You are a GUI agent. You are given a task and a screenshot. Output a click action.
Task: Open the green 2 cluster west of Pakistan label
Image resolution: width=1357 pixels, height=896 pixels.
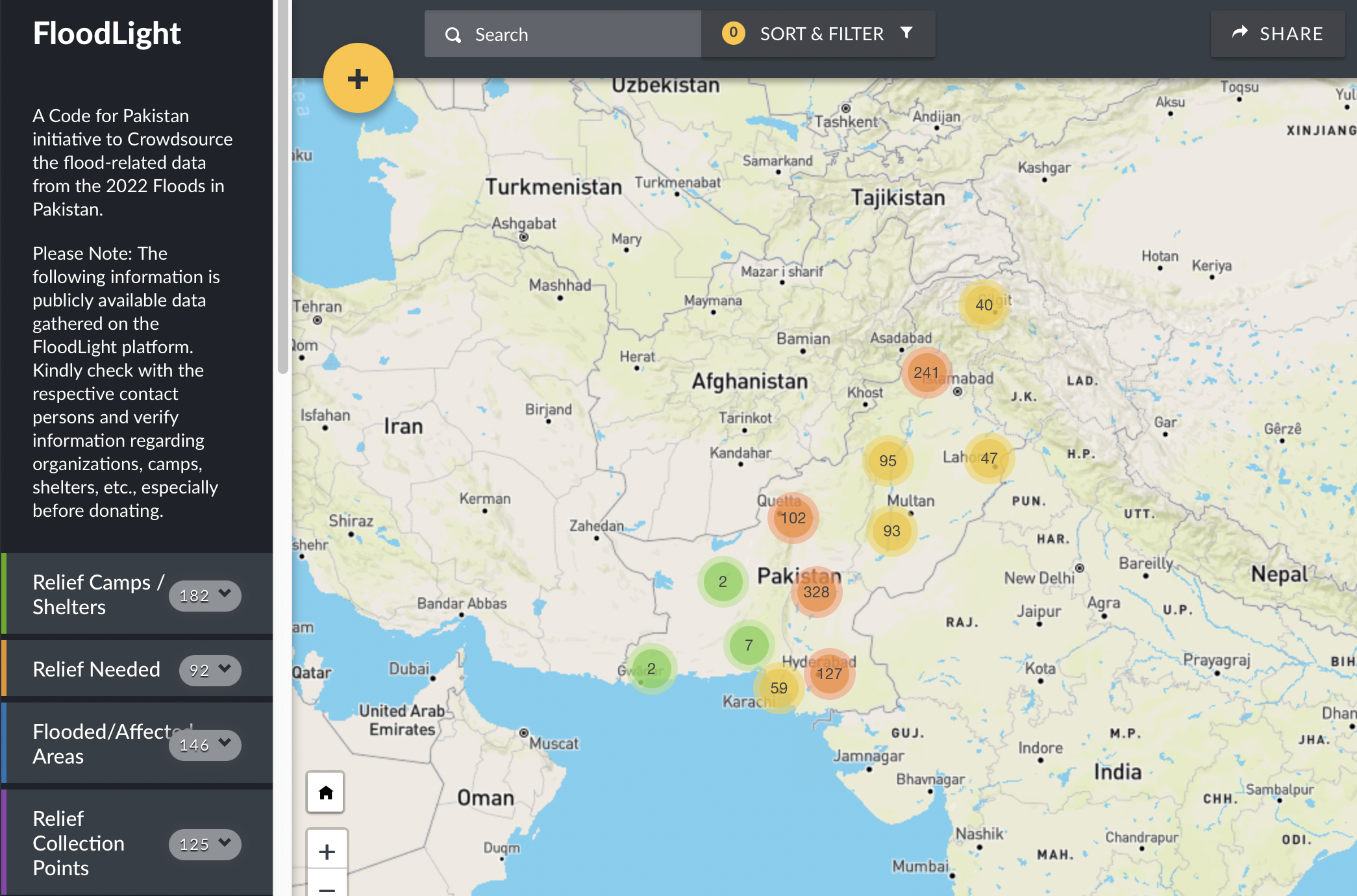(723, 582)
